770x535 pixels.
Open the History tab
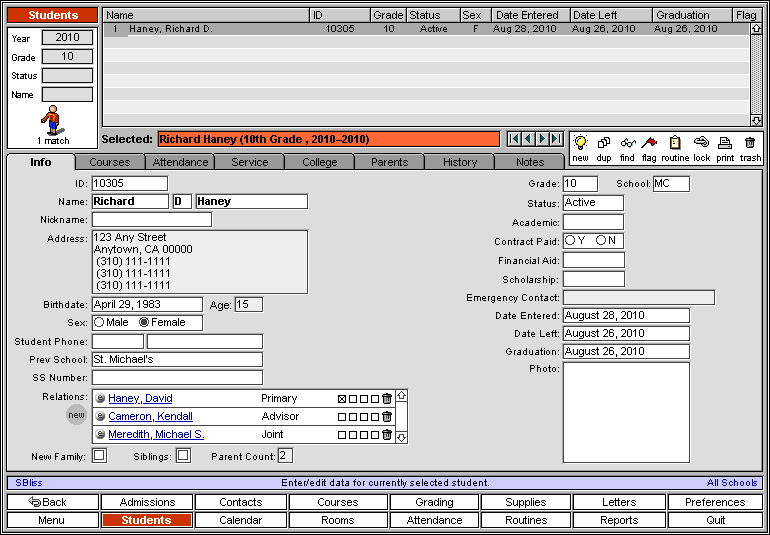pyautogui.click(x=460, y=162)
